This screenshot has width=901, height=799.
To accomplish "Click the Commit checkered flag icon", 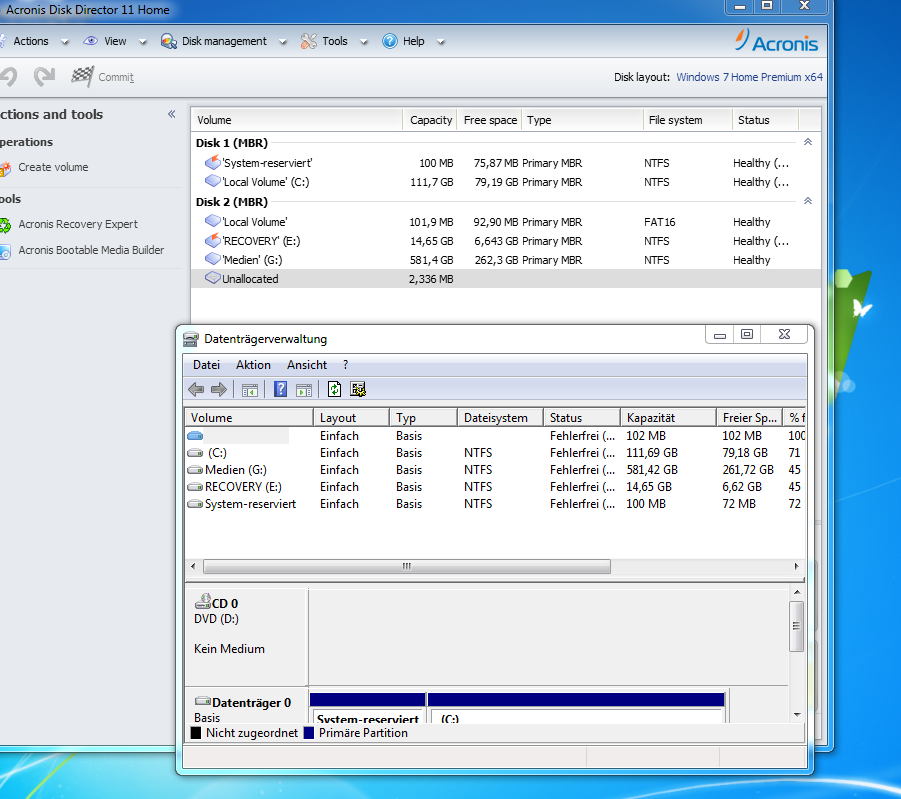I will tap(82, 76).
